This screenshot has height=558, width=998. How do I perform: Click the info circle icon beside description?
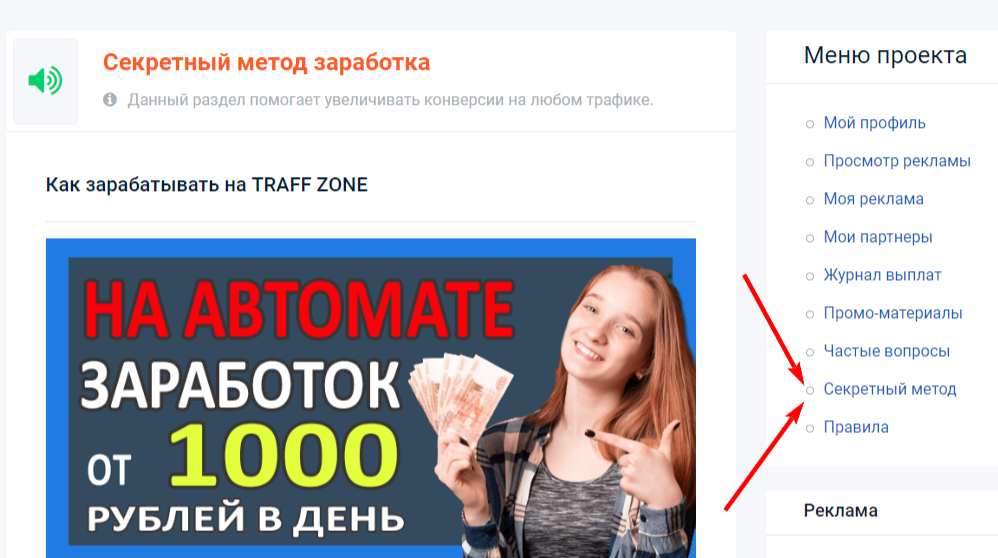click(110, 100)
